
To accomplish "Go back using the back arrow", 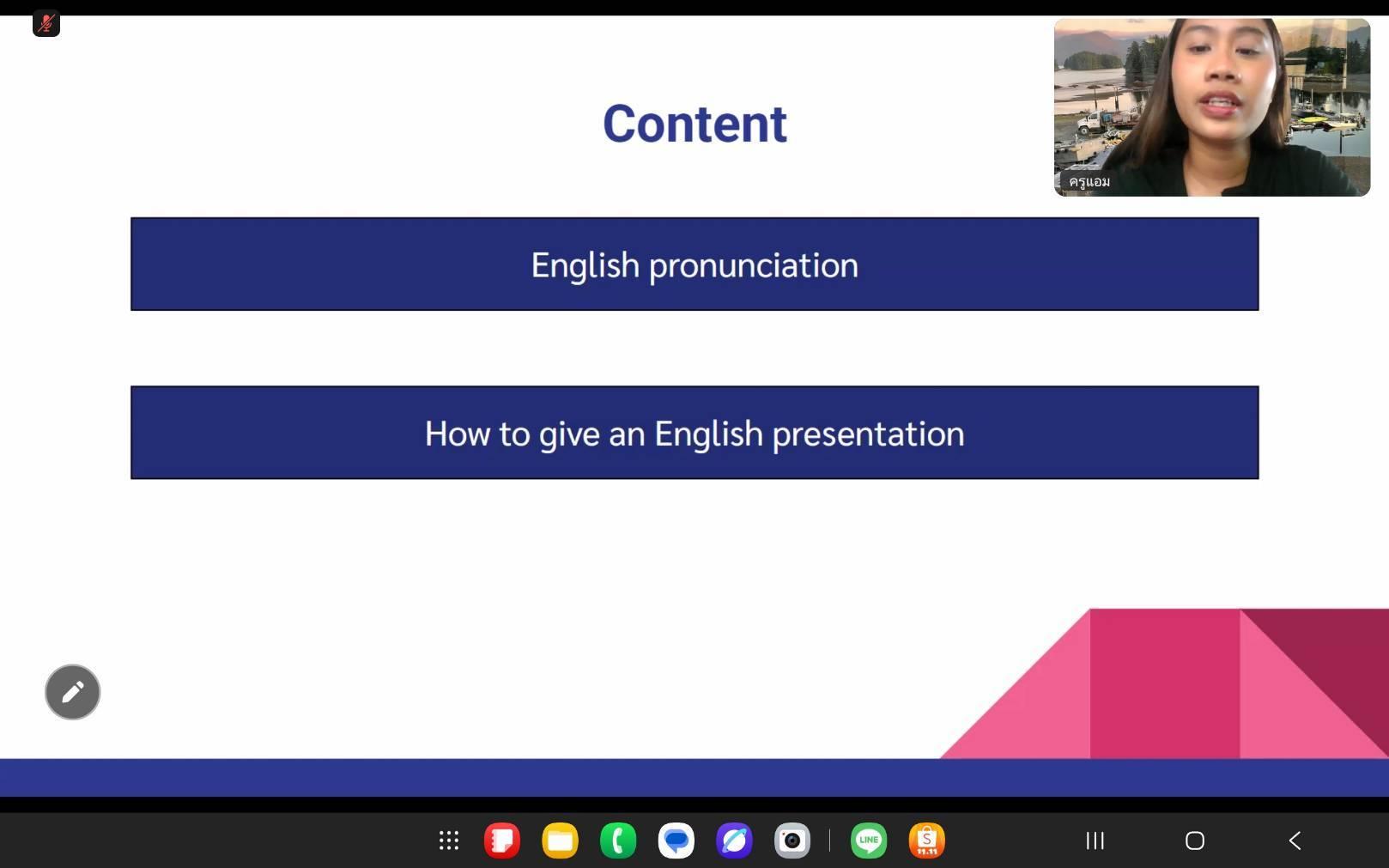I will pyautogui.click(x=1295, y=841).
